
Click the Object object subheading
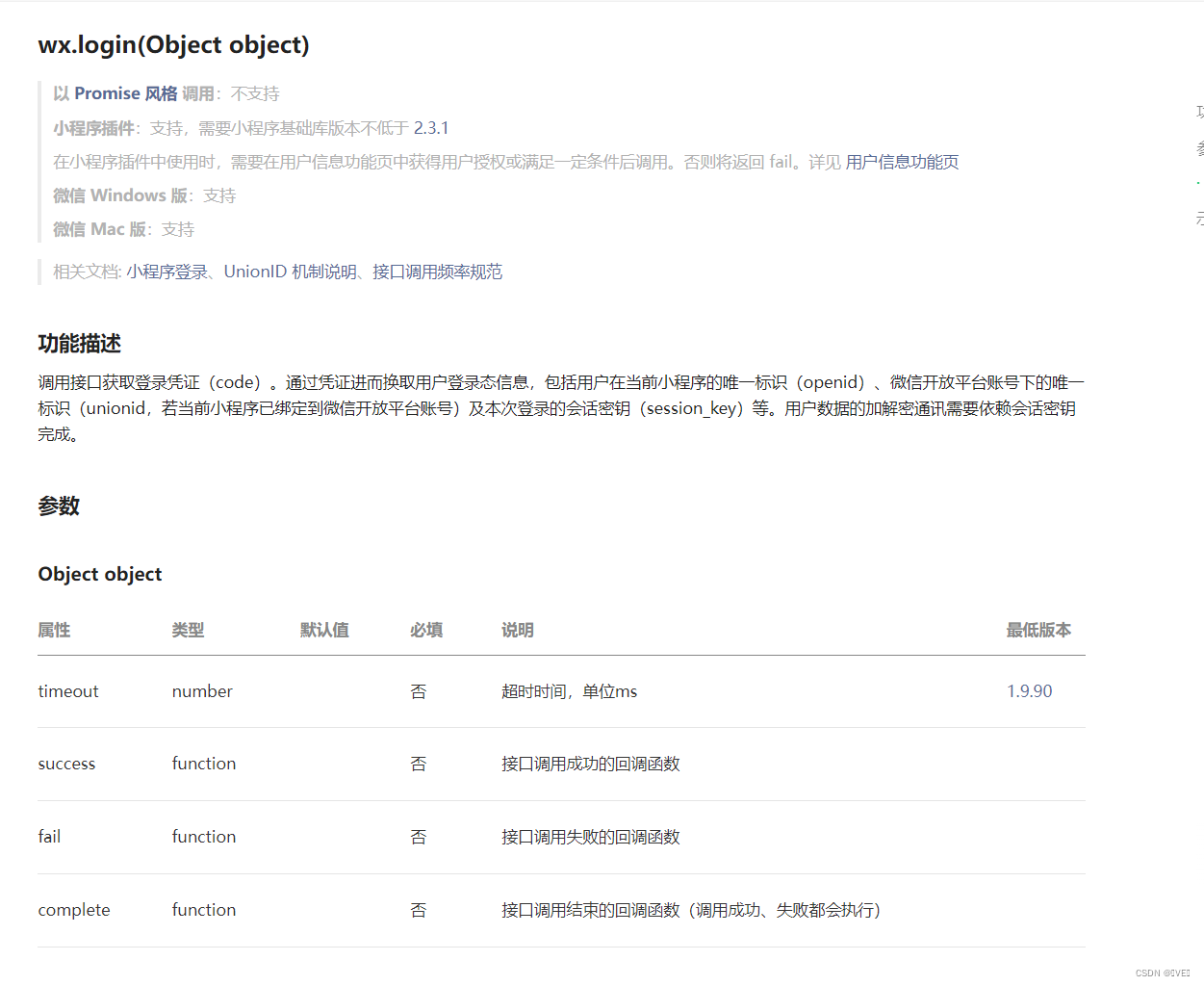(x=100, y=574)
